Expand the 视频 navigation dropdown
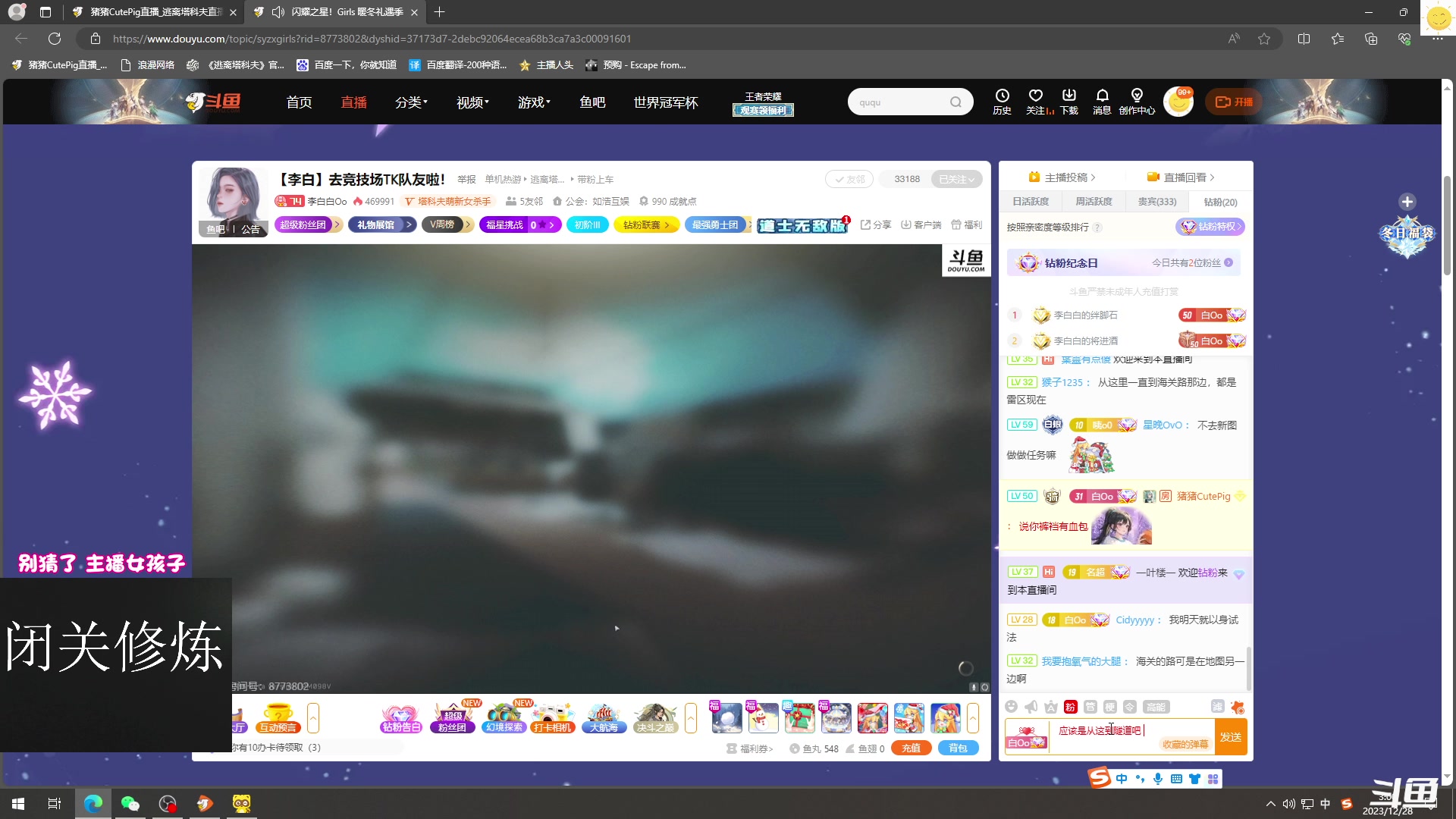This screenshot has height=819, width=1456. pos(472,102)
